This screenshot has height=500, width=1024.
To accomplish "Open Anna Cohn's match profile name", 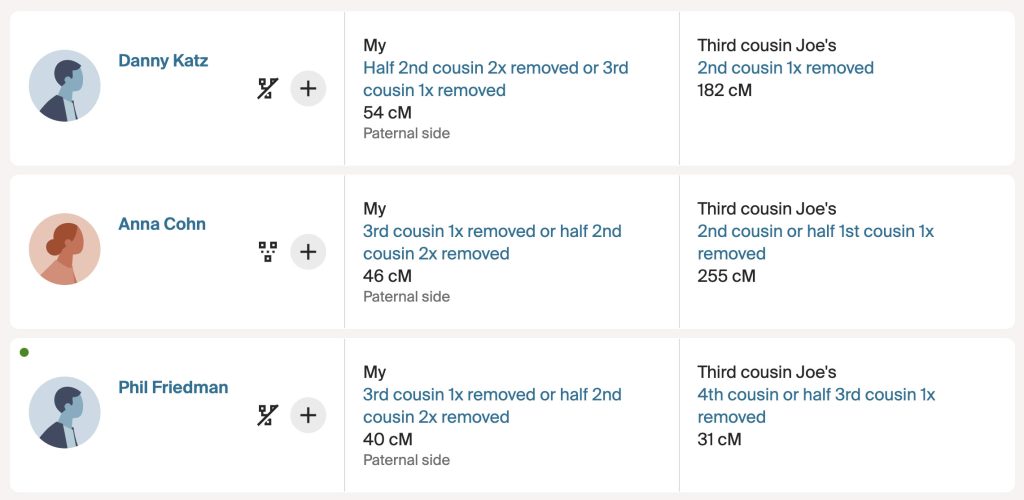I will tap(162, 224).
